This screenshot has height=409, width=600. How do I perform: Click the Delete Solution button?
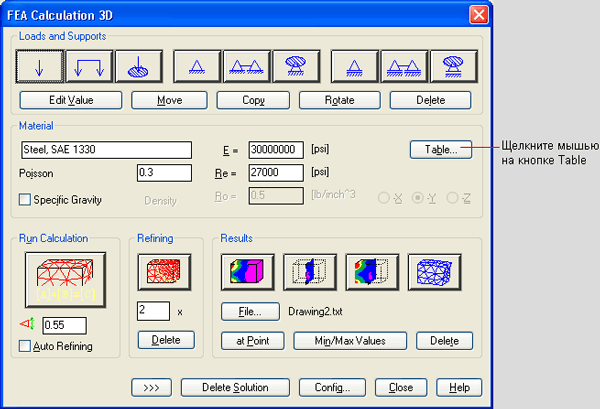pyautogui.click(x=236, y=387)
